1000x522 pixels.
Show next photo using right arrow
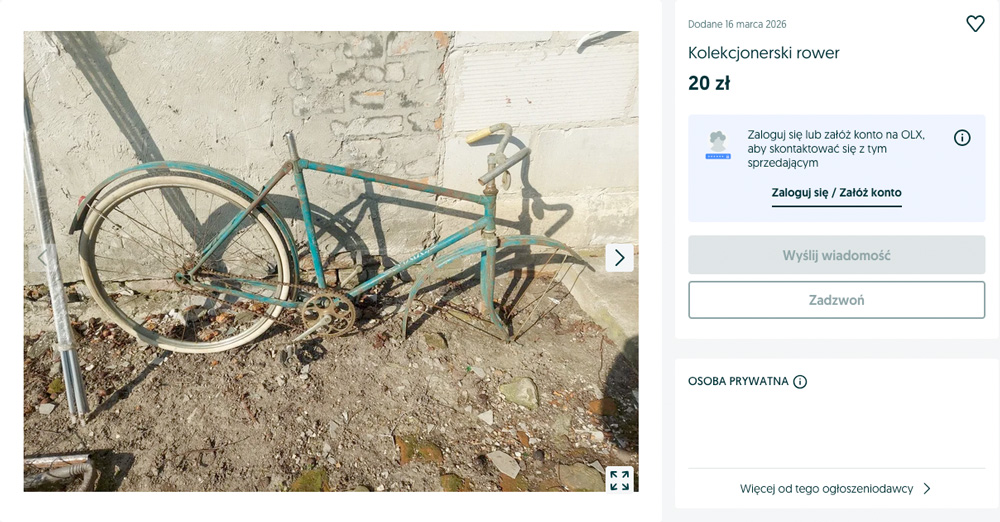pos(619,257)
